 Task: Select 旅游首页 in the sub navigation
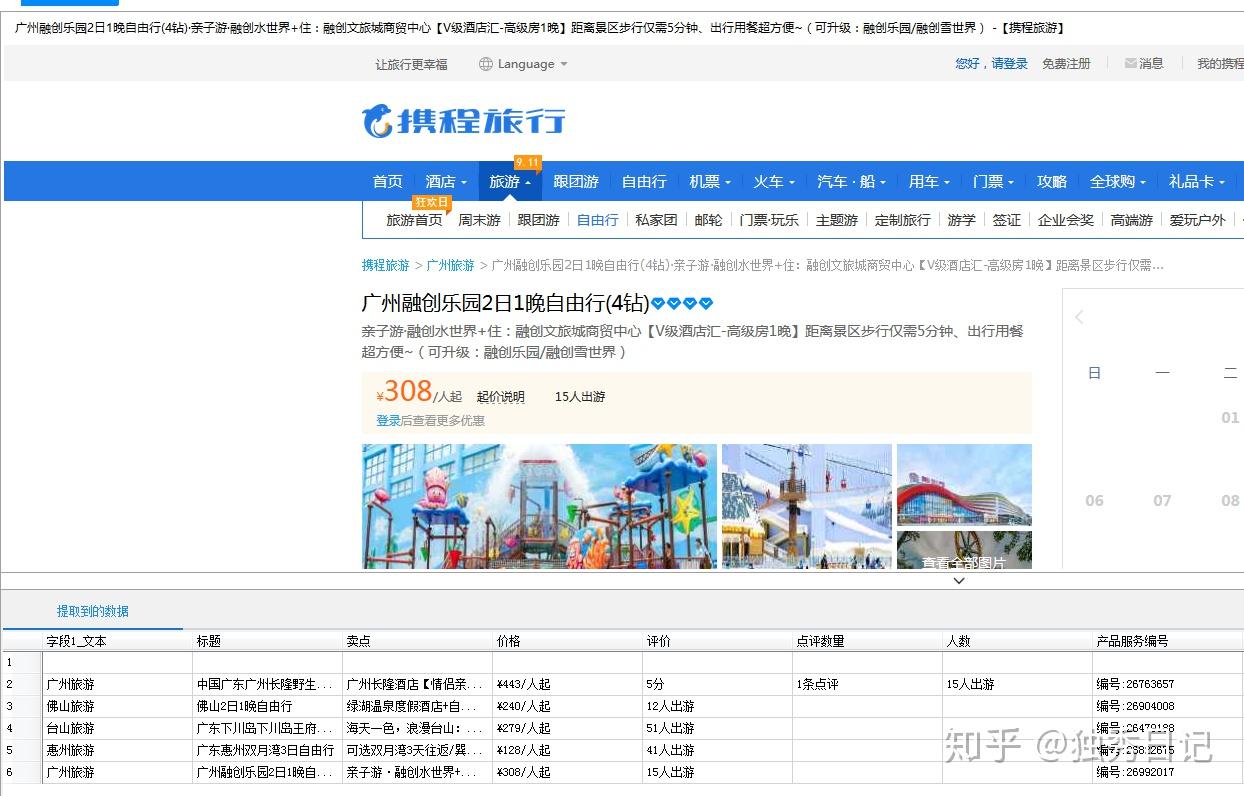414,220
